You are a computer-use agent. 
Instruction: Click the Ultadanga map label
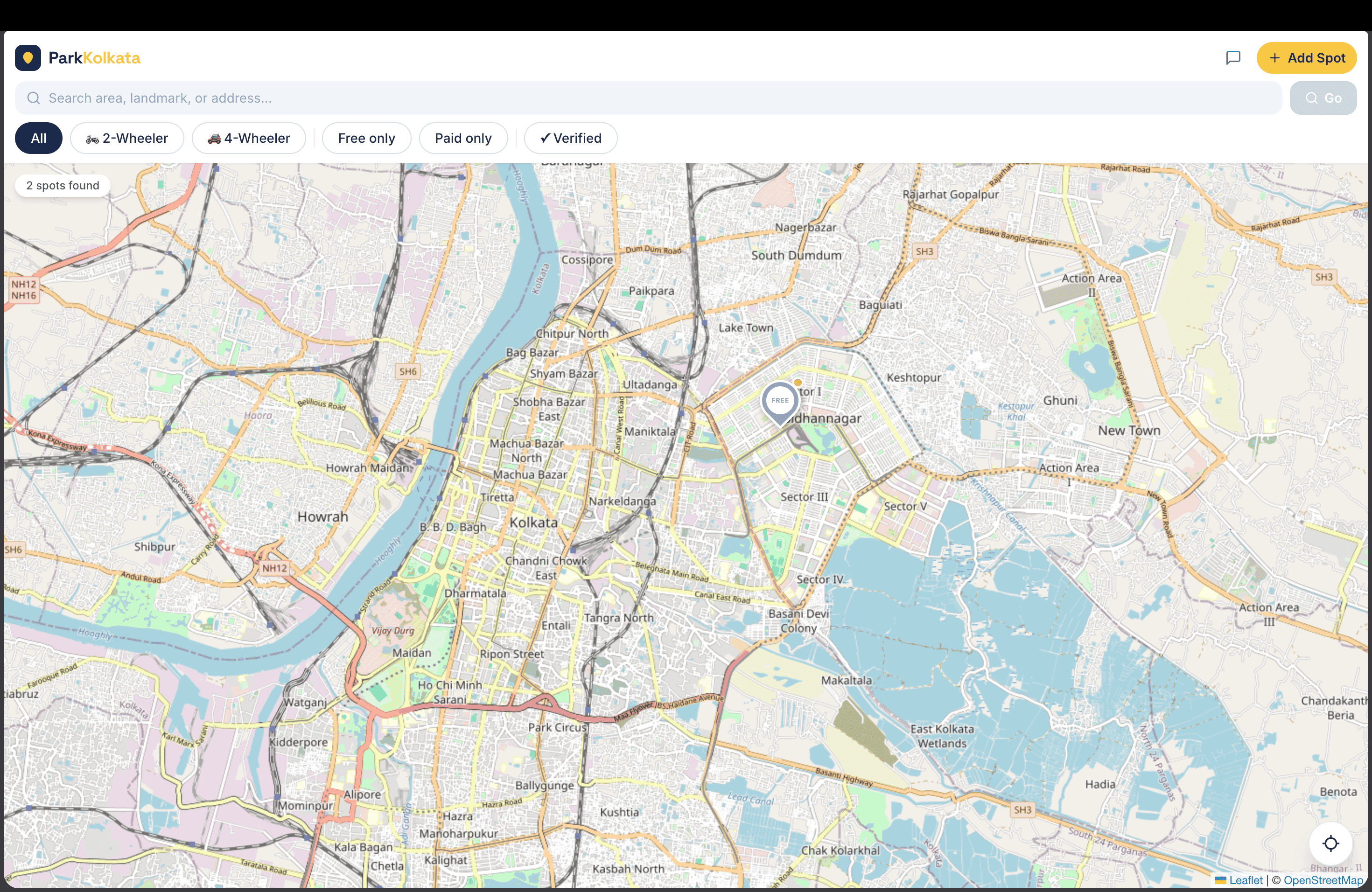coord(650,385)
